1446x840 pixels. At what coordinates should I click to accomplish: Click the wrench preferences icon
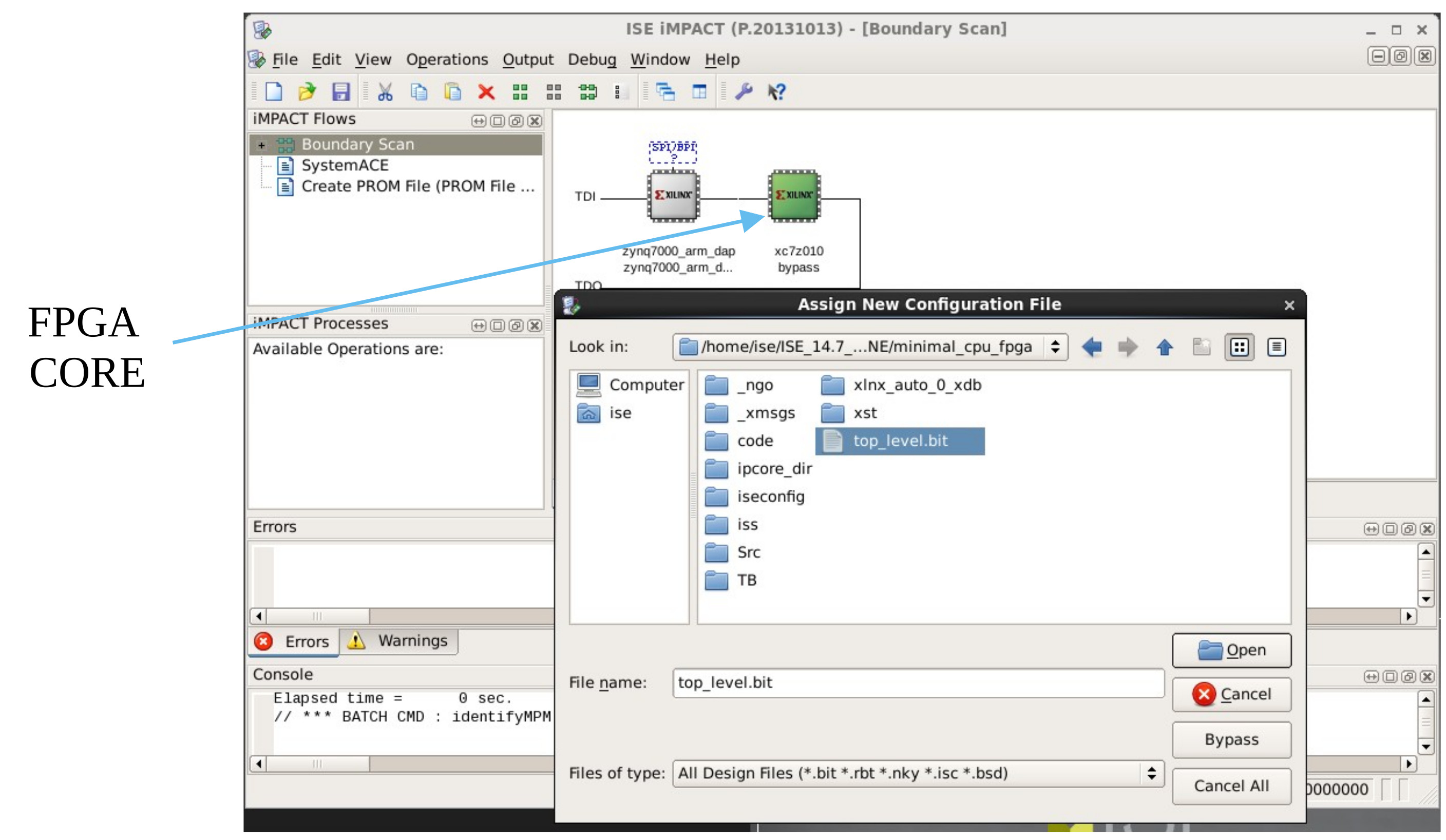pyautogui.click(x=744, y=92)
